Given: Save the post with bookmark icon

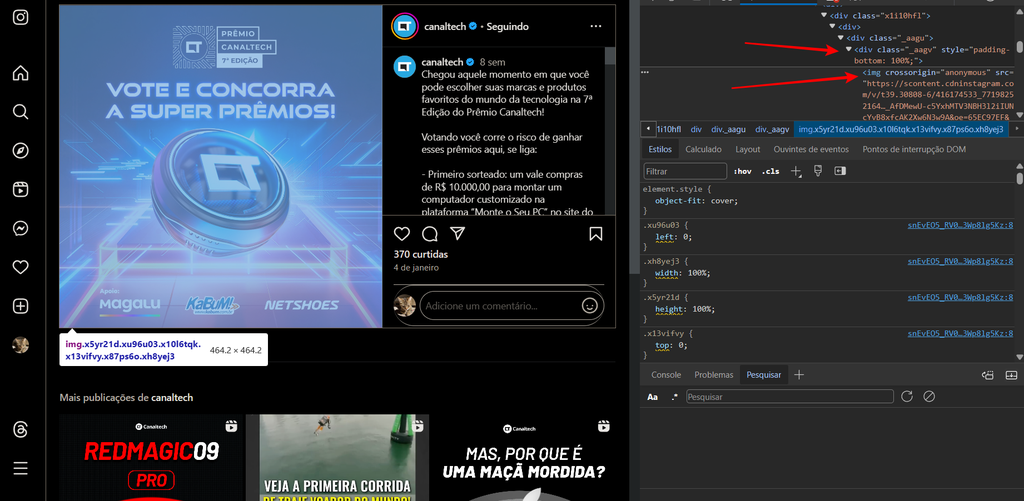Looking at the screenshot, I should tap(595, 234).
